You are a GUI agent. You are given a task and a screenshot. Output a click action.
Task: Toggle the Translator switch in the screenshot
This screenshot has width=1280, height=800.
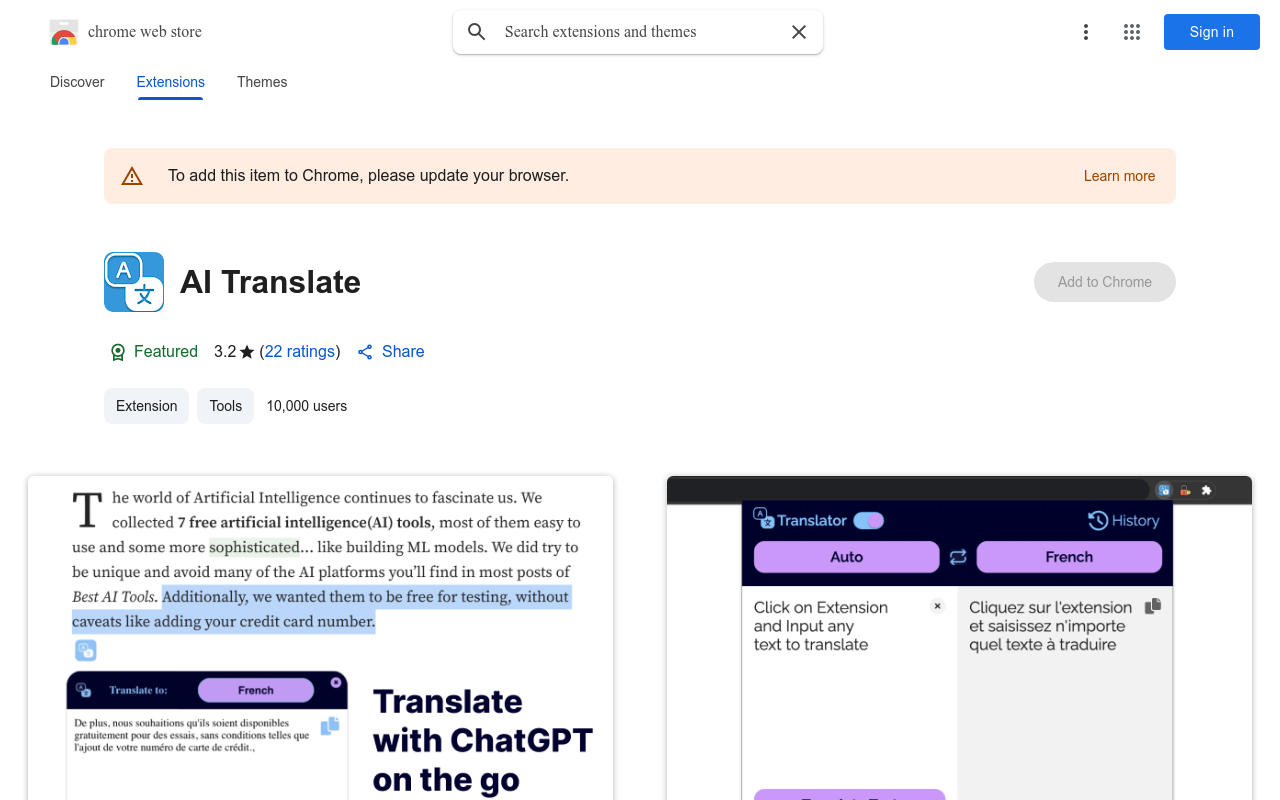pos(869,520)
